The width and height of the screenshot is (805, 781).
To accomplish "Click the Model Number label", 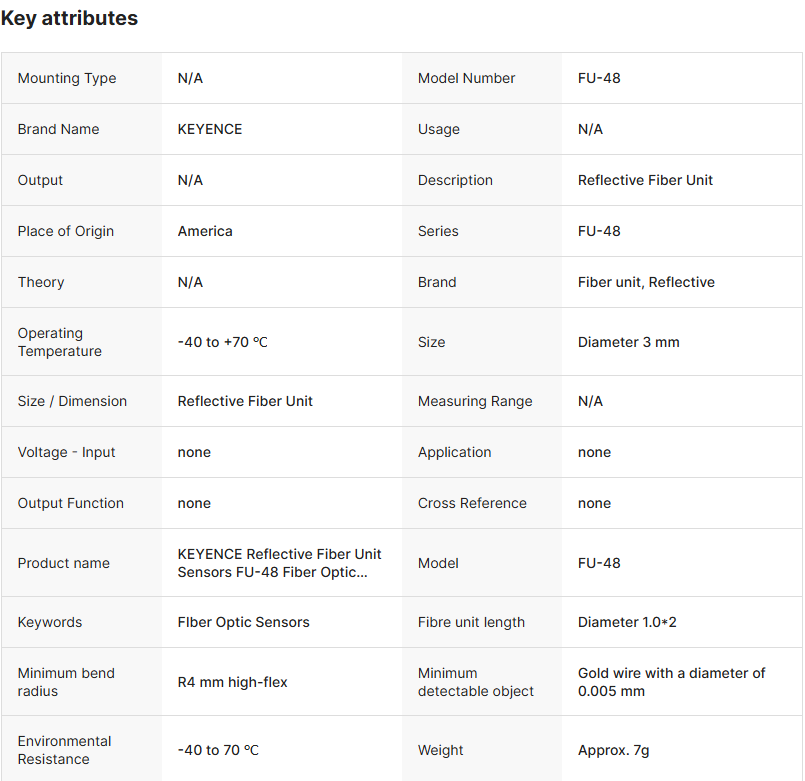I will pyautogui.click(x=467, y=78).
